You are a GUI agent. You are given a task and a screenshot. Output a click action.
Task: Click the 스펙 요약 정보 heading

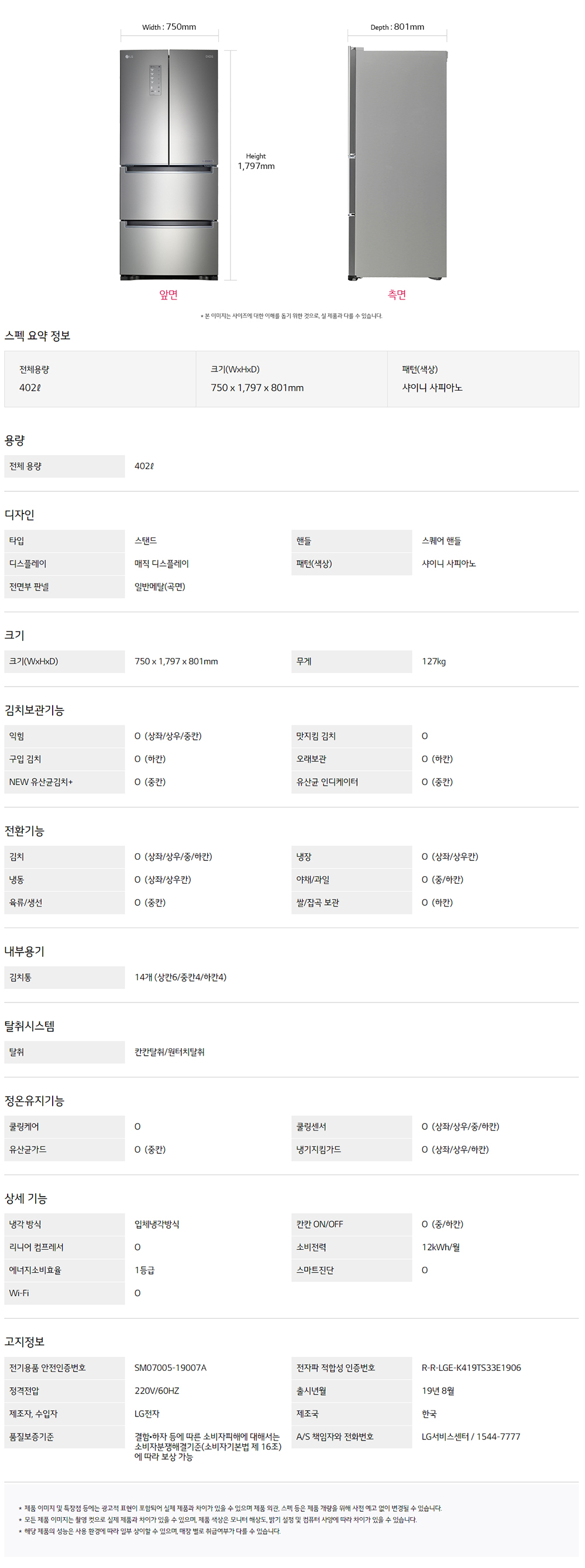pyautogui.click(x=38, y=335)
